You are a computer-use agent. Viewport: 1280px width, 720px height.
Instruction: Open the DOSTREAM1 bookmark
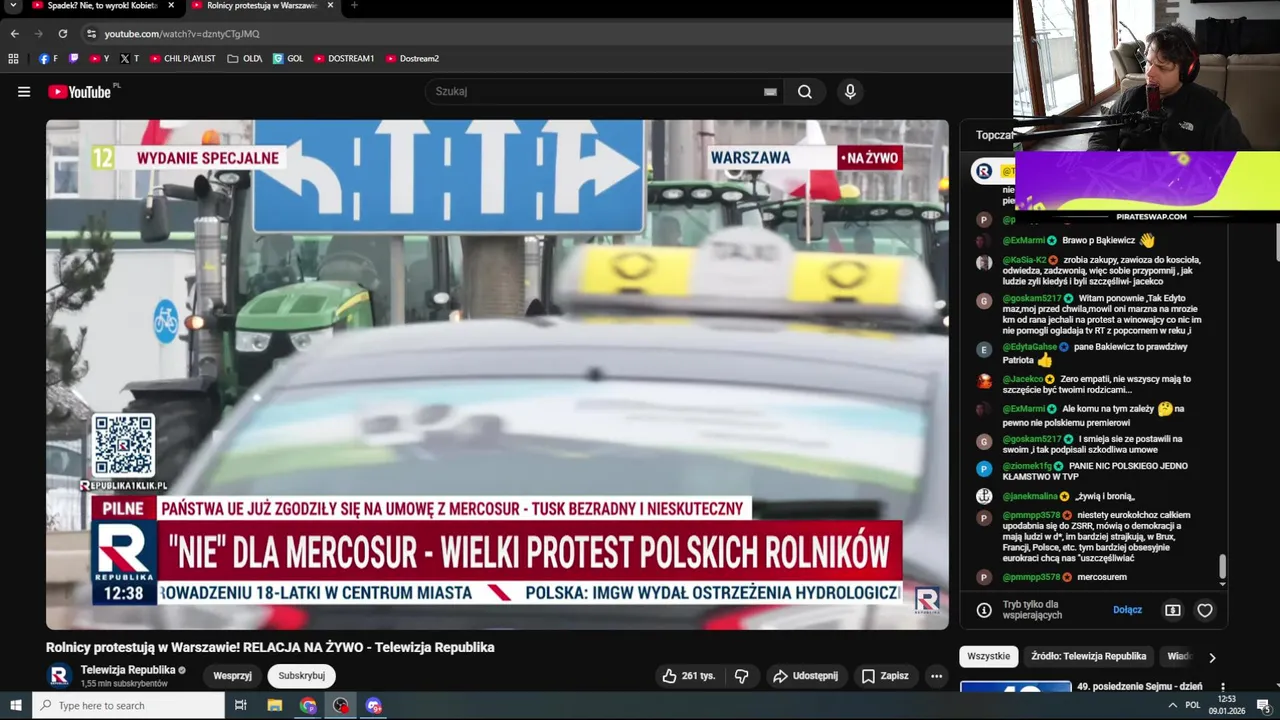(344, 59)
